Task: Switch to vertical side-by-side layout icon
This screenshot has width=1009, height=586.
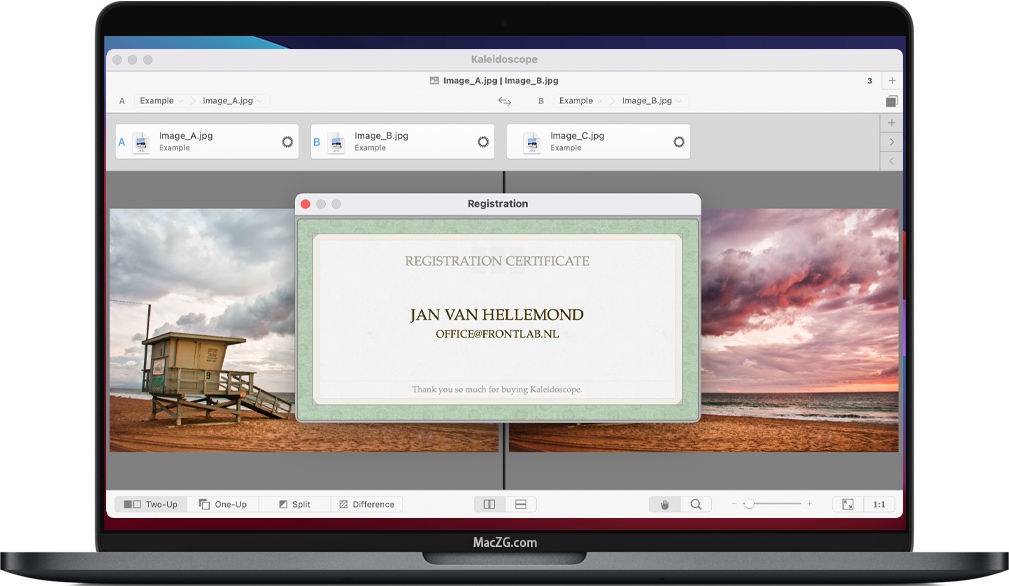Action: [490, 504]
